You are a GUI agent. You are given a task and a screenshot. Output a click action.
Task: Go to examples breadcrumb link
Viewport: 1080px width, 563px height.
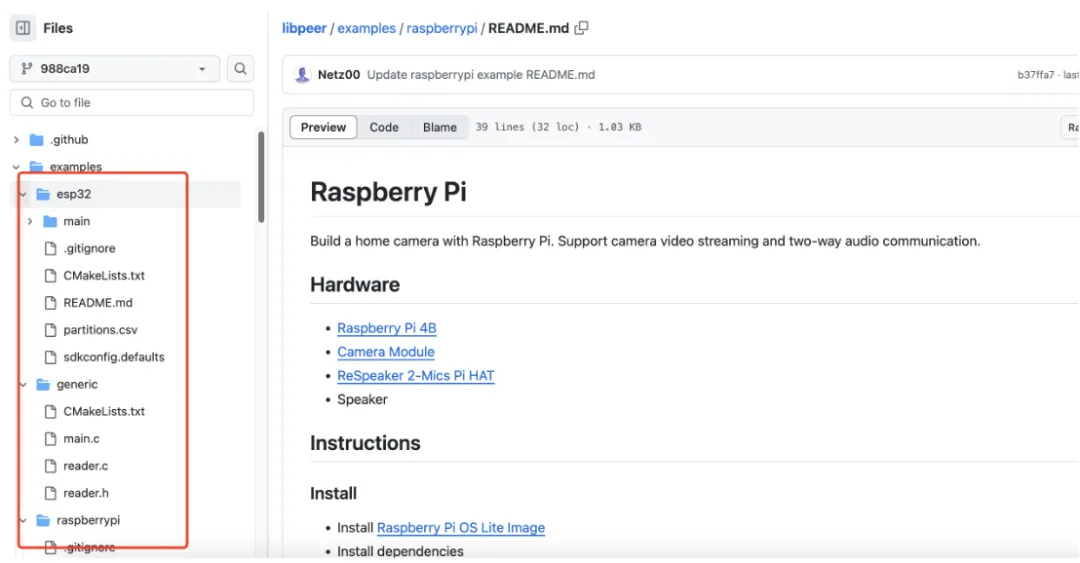click(x=366, y=28)
